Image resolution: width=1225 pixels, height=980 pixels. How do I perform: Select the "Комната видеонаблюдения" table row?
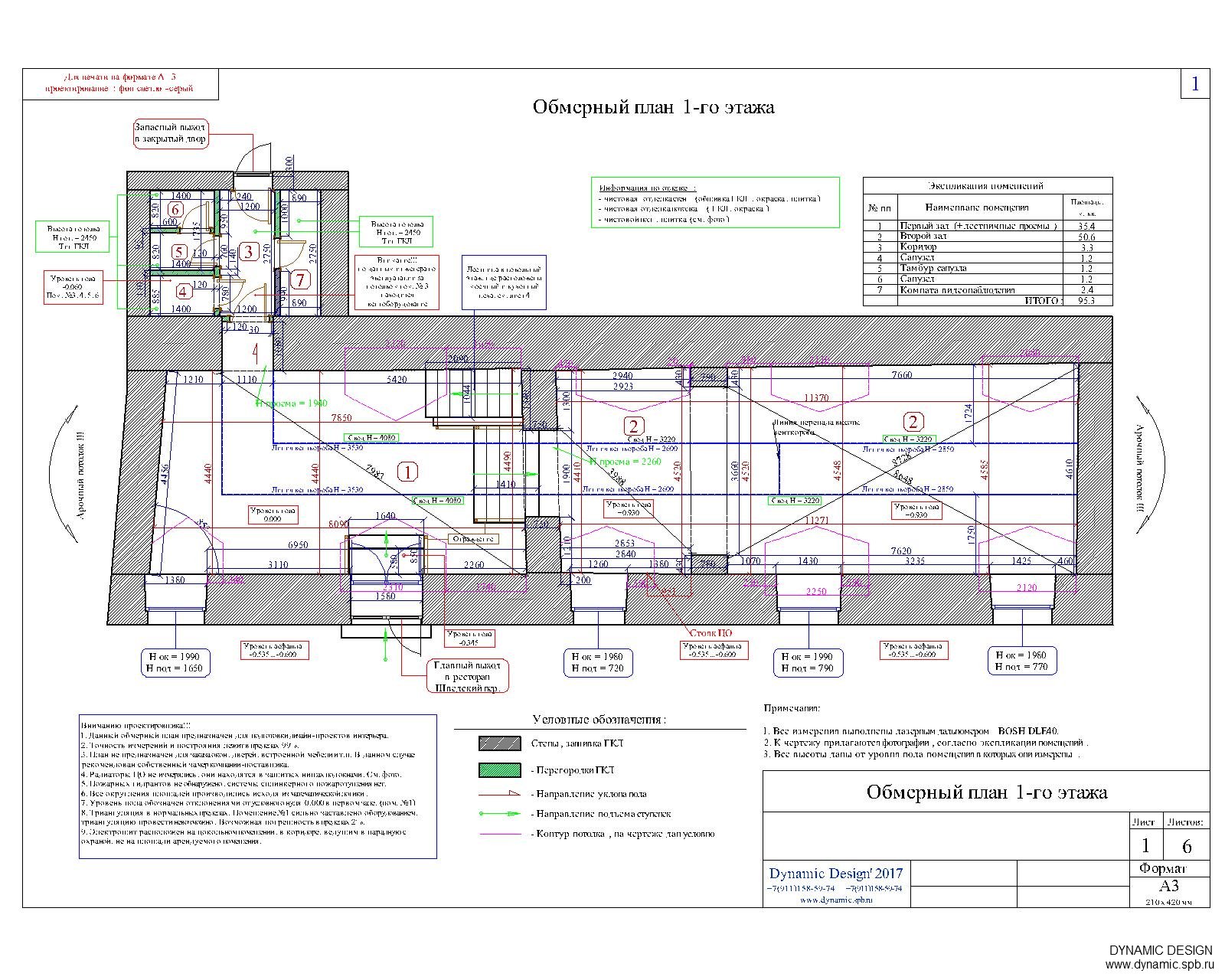tap(988, 290)
